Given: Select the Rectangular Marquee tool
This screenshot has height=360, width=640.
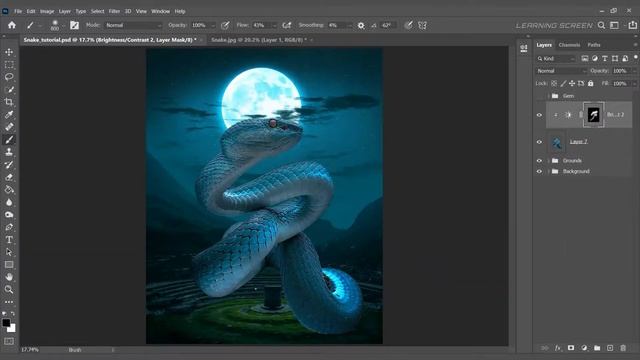Looking at the screenshot, I should point(9,65).
